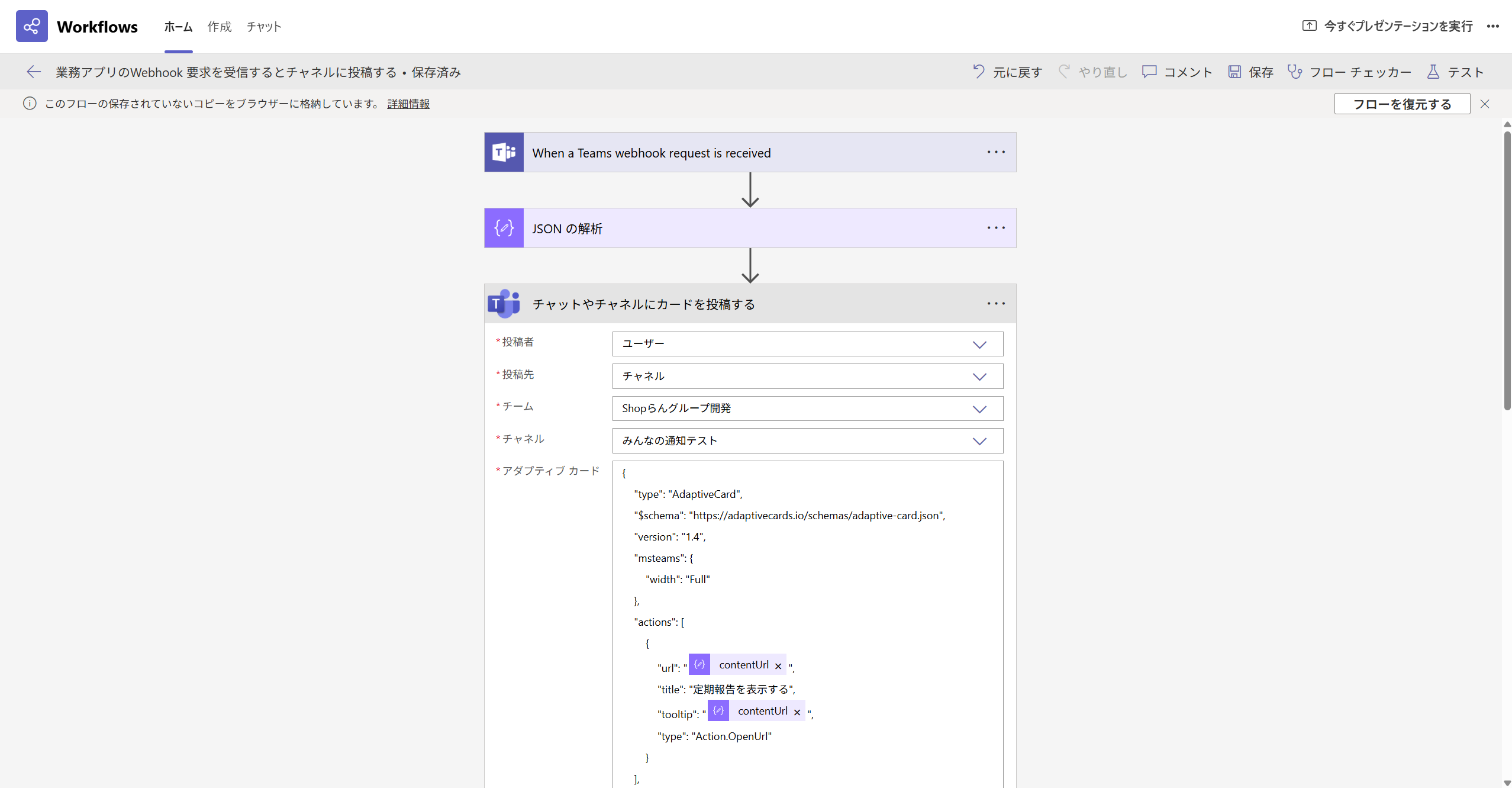Remove the contentUrl token in the tooltip line
Screen dimensions: 1512x788
[797, 712]
